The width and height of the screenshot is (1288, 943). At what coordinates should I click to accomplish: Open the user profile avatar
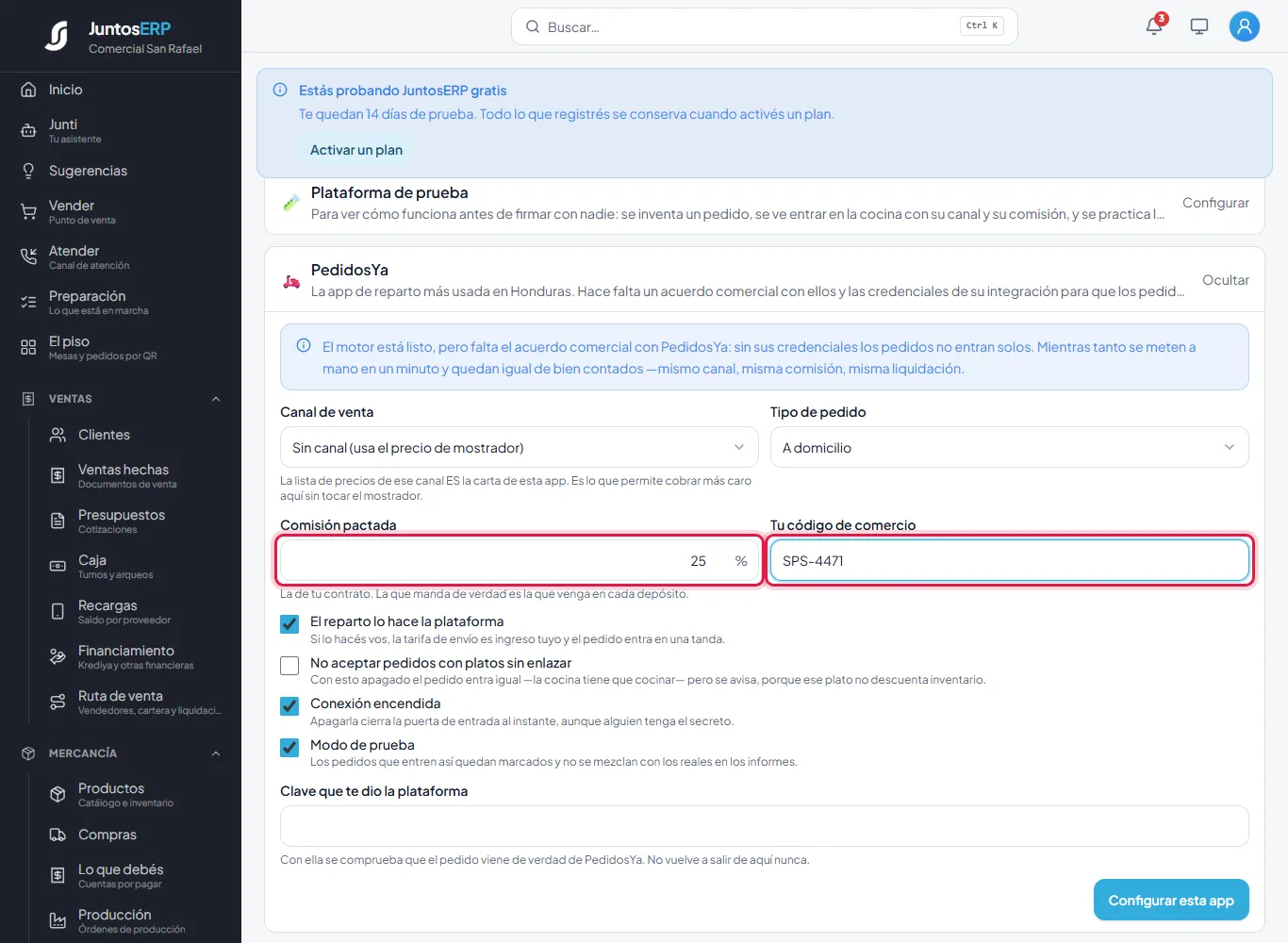point(1245,26)
